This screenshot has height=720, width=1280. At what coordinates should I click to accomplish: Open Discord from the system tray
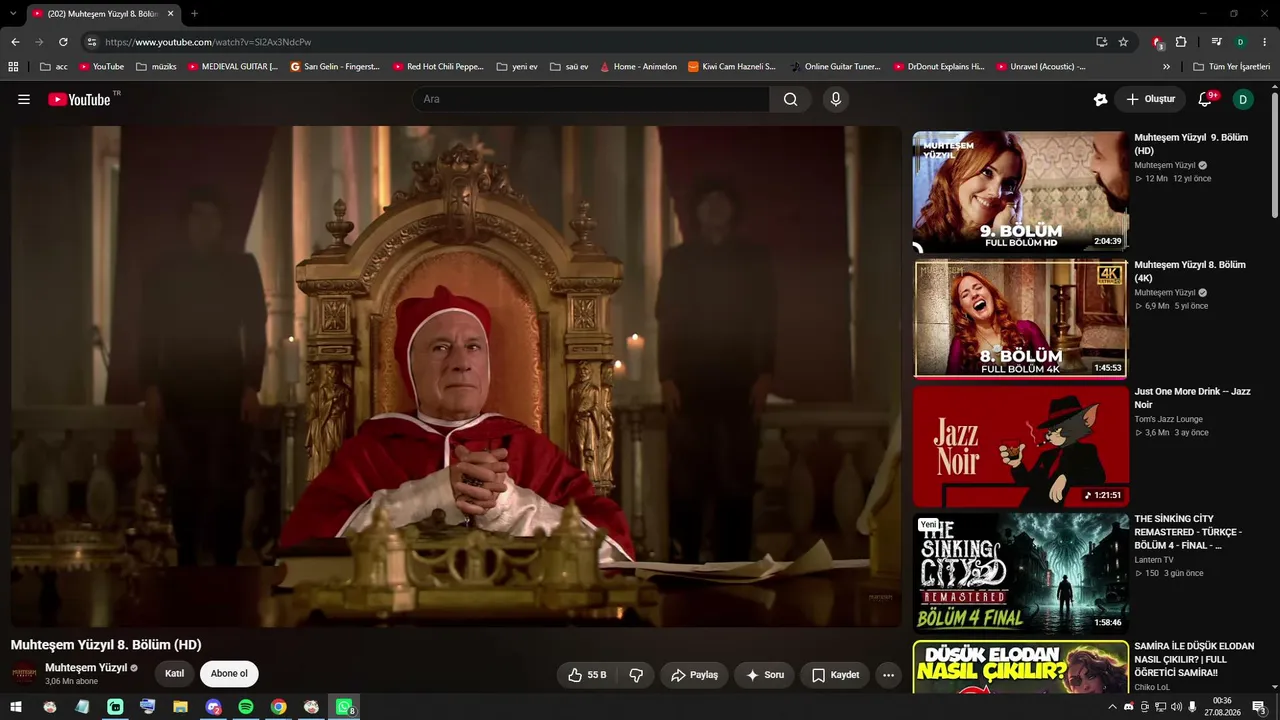point(1129,707)
